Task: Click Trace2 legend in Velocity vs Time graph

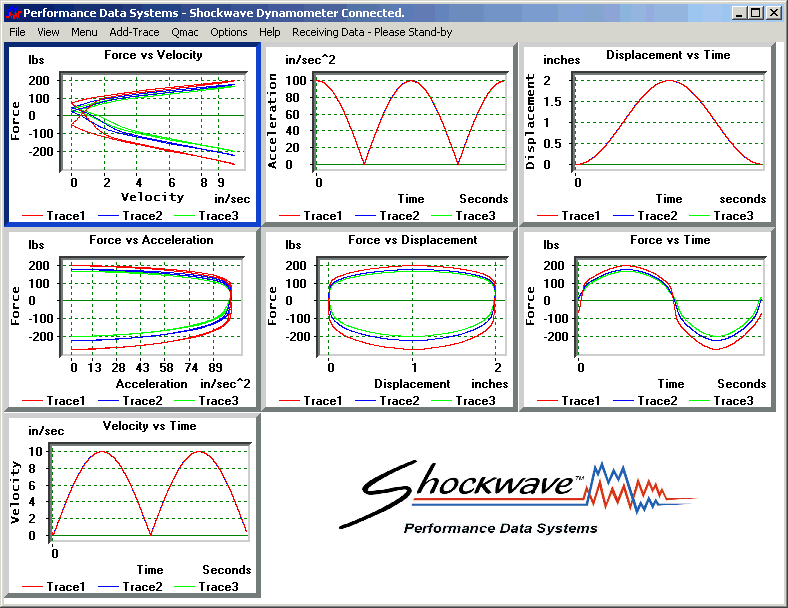Action: coord(130,586)
